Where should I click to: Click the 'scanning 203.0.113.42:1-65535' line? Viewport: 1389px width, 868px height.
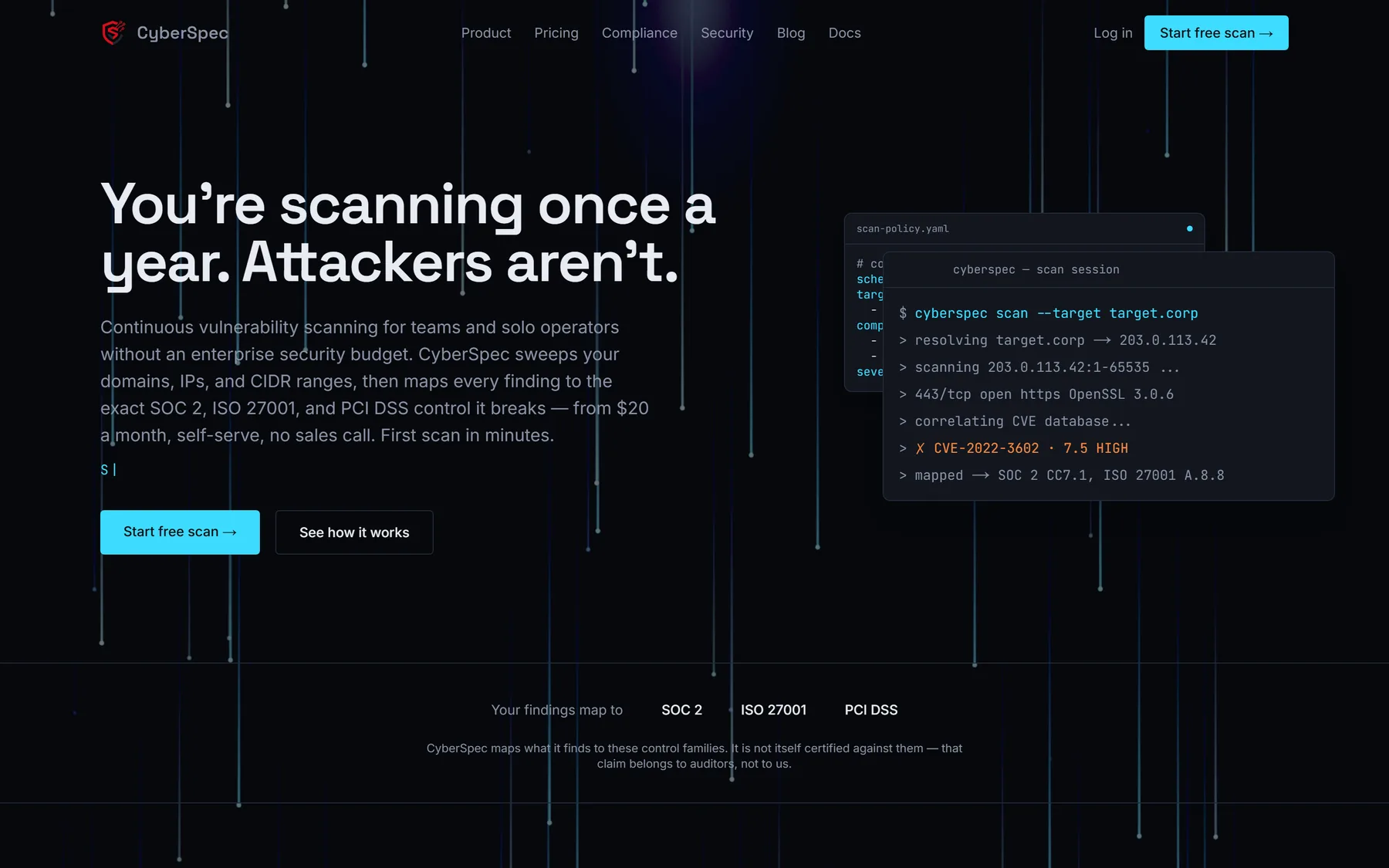point(1039,367)
